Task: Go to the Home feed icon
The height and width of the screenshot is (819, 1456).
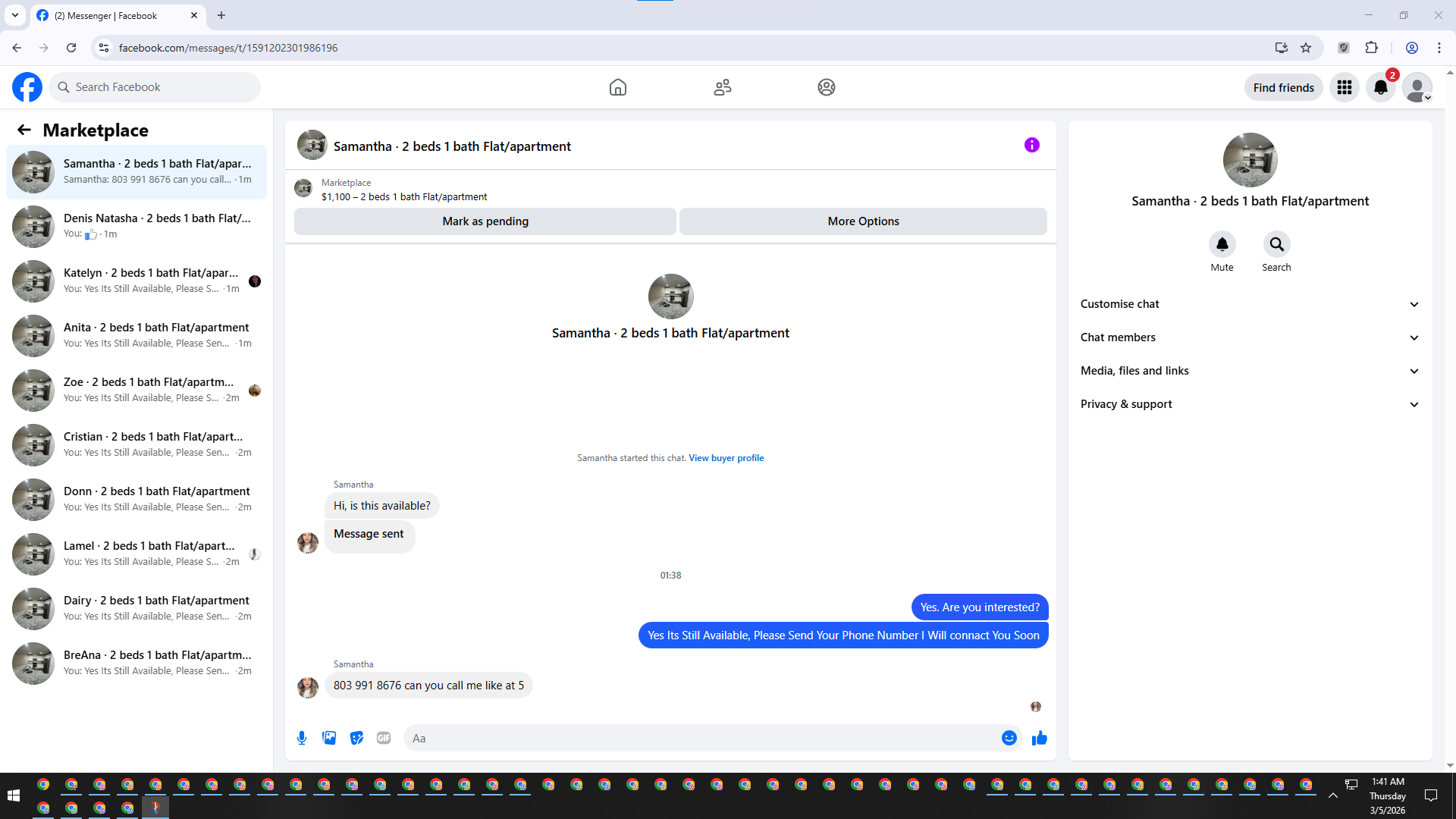Action: pos(618,87)
